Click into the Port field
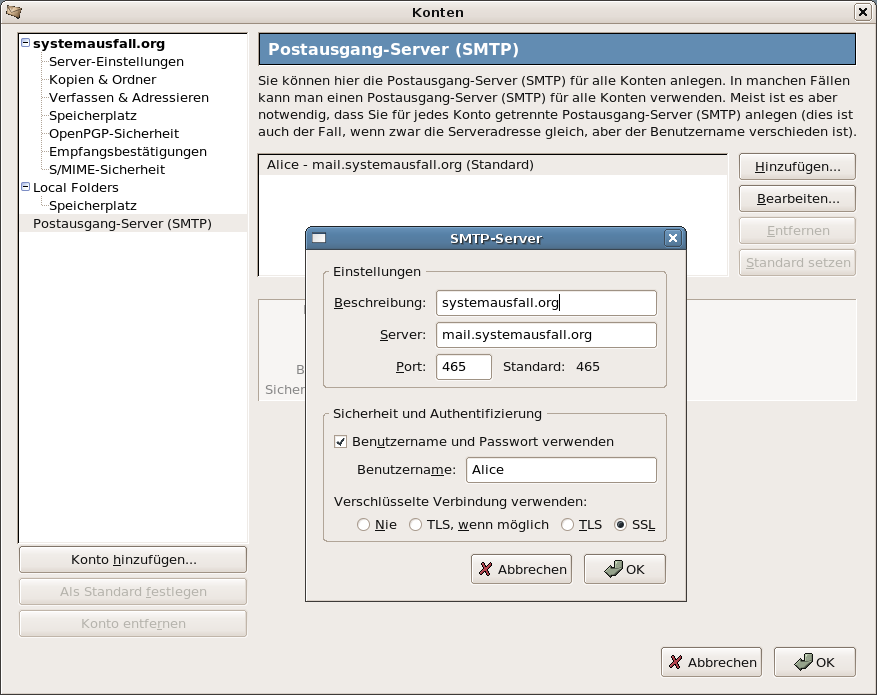 (x=464, y=367)
